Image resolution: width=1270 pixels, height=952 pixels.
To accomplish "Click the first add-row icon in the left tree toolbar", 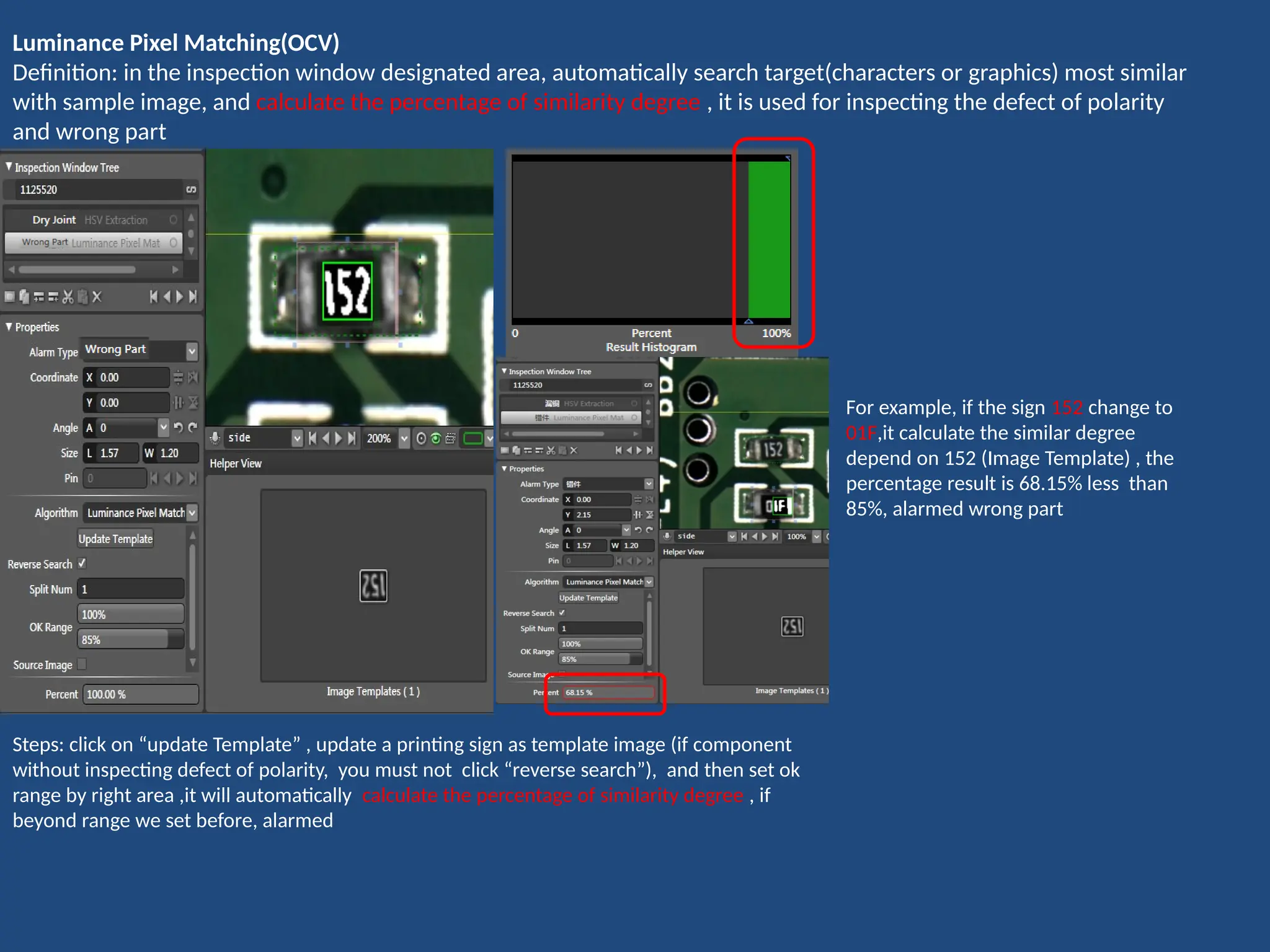I will (x=38, y=297).
